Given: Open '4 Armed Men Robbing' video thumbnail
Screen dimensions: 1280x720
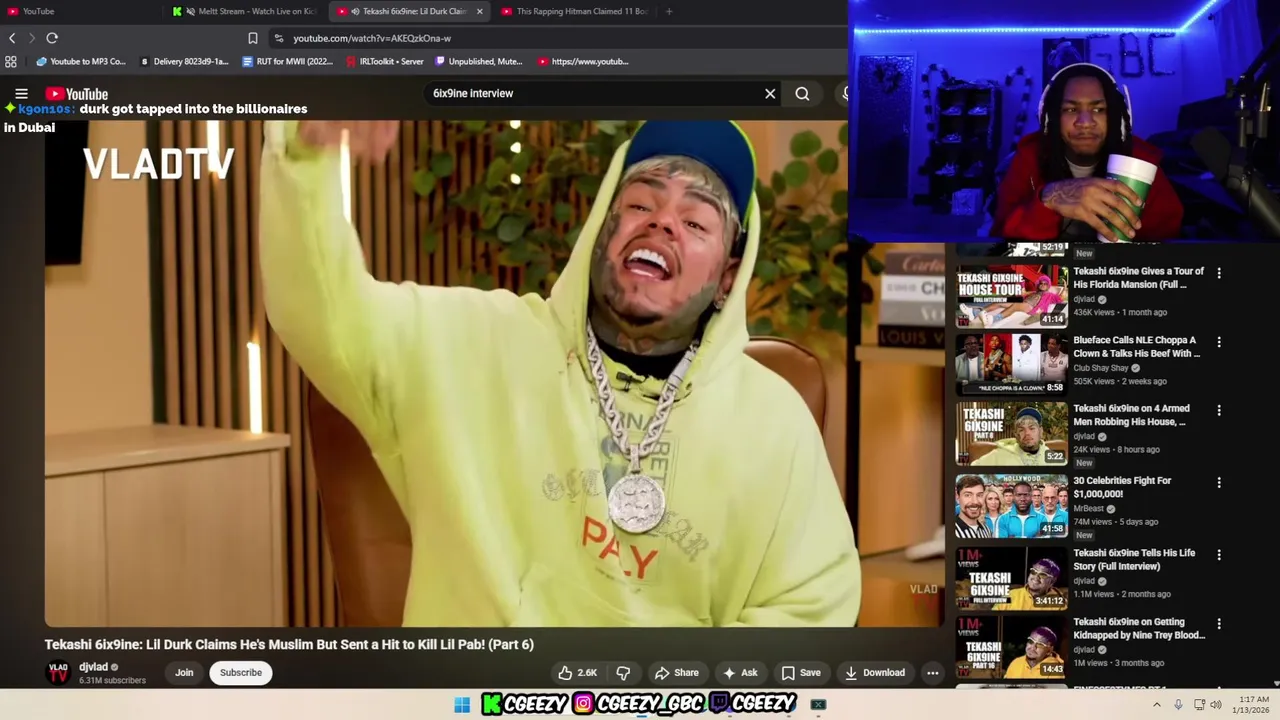Looking at the screenshot, I should 1011,433.
